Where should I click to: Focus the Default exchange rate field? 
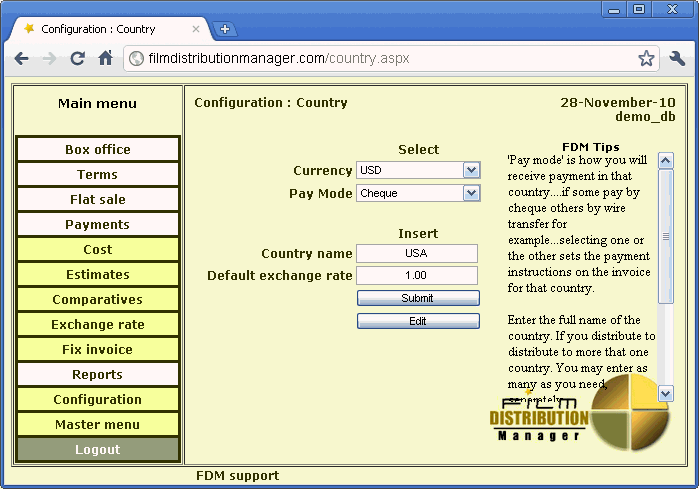point(417,275)
